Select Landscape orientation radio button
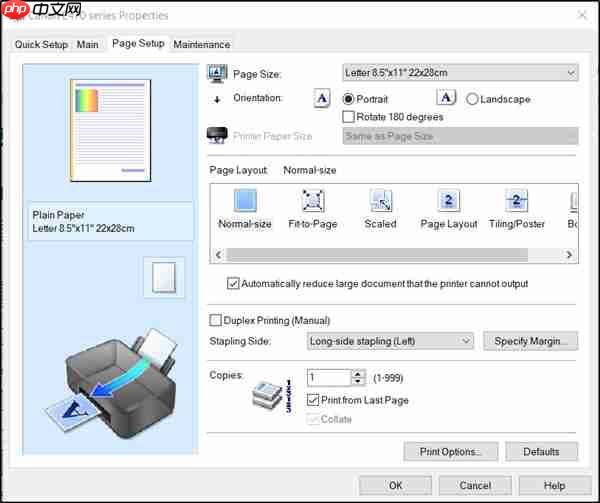600x503 pixels. pos(472,99)
